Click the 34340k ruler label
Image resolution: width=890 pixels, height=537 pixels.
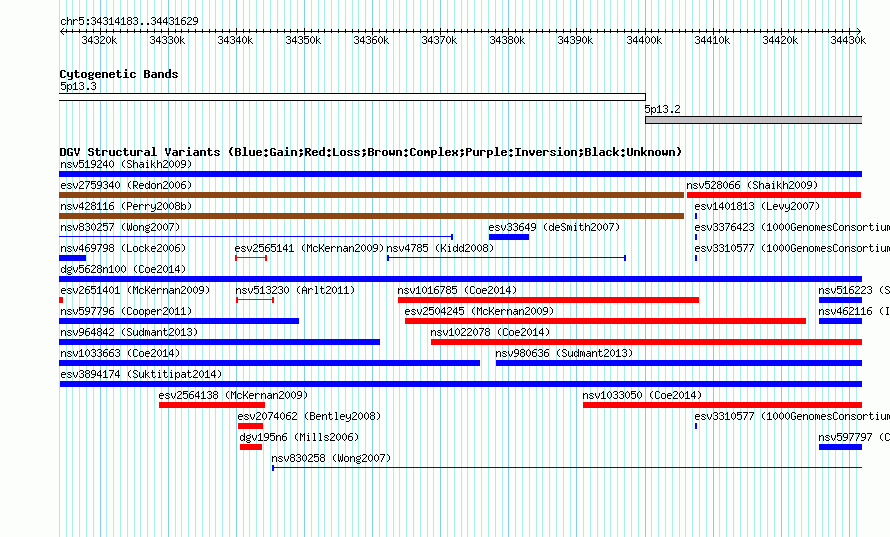(x=235, y=40)
